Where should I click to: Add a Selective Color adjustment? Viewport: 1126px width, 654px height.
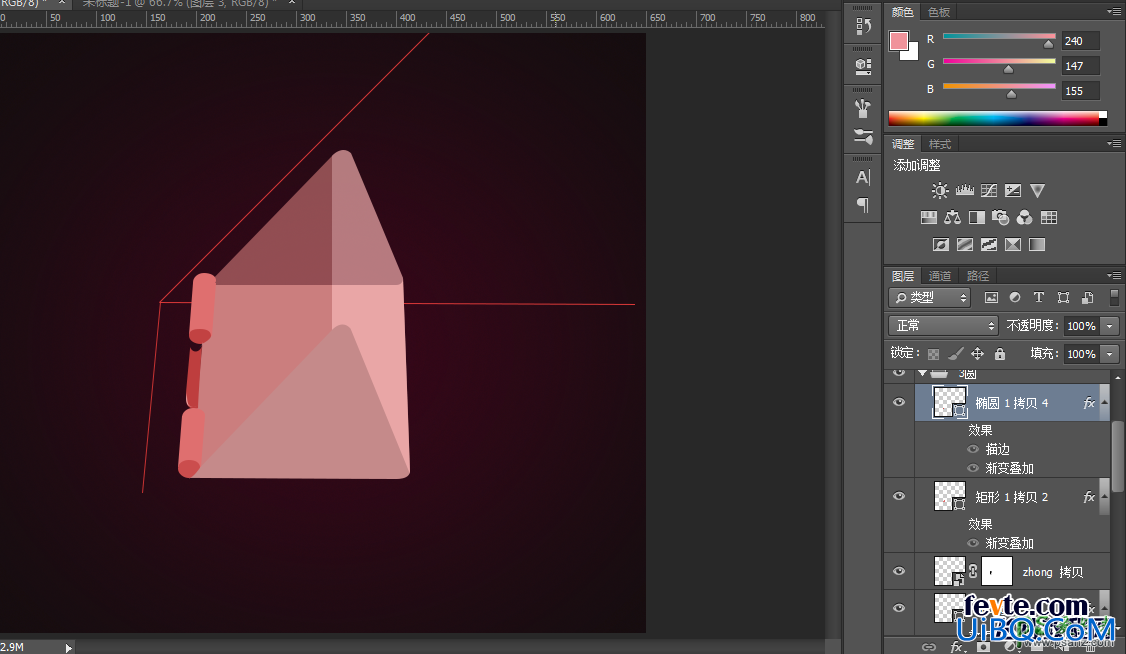(x=1013, y=245)
